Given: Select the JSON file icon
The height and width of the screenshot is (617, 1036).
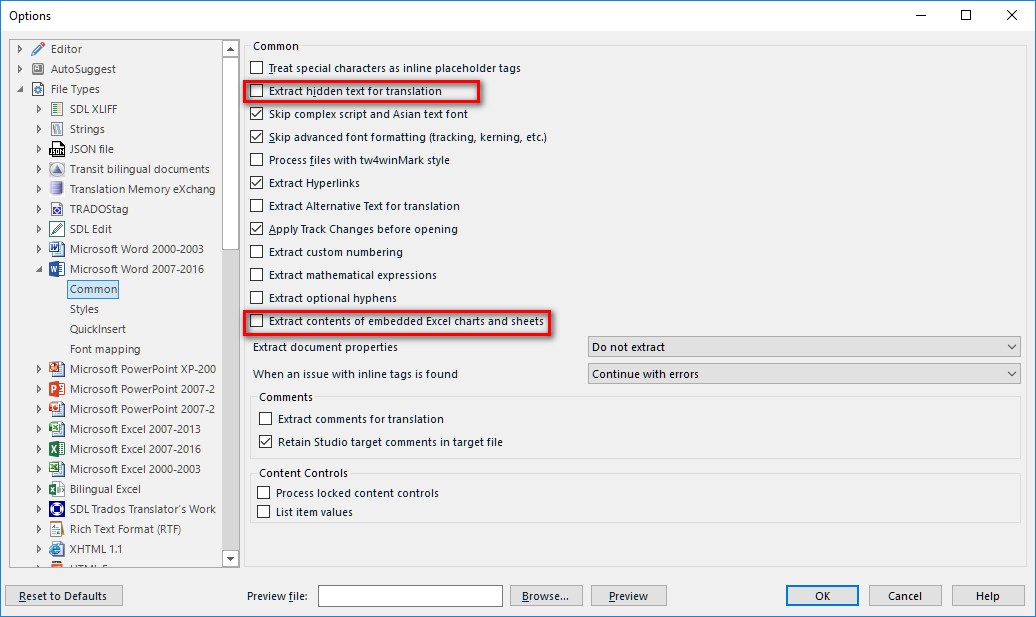Looking at the screenshot, I should [57, 149].
